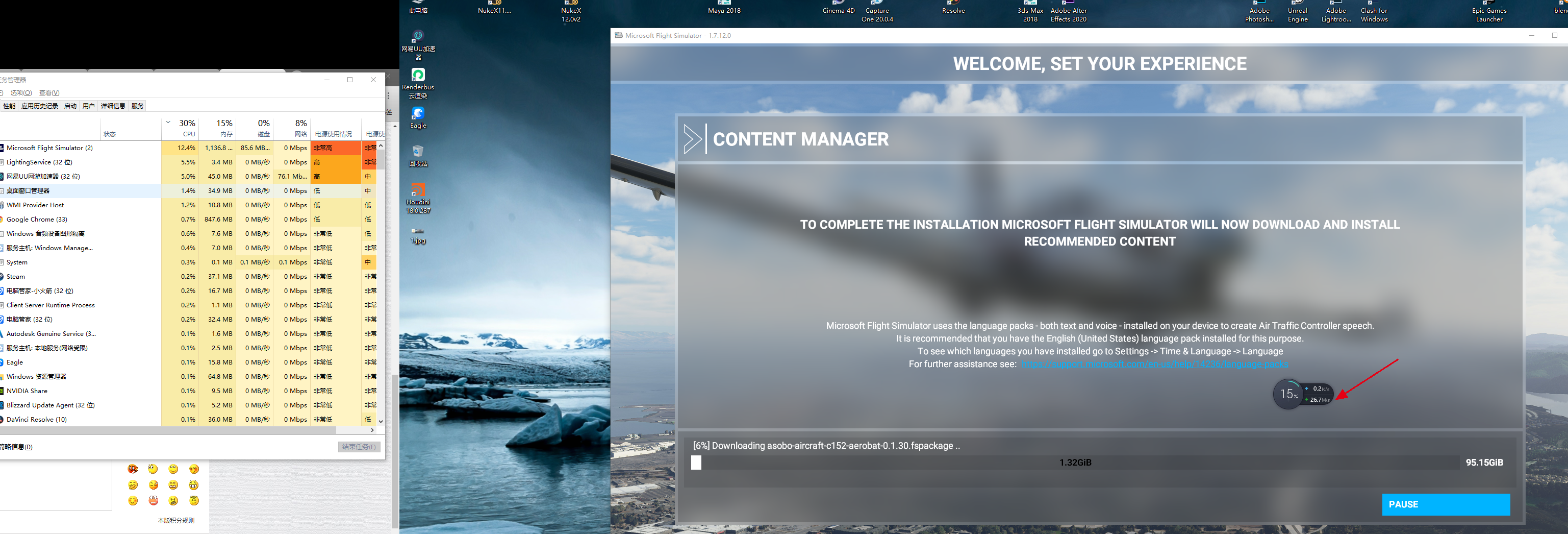Sort processes by the CPU column header
Viewport: 1568px width, 534px height.
pyautogui.click(x=186, y=128)
